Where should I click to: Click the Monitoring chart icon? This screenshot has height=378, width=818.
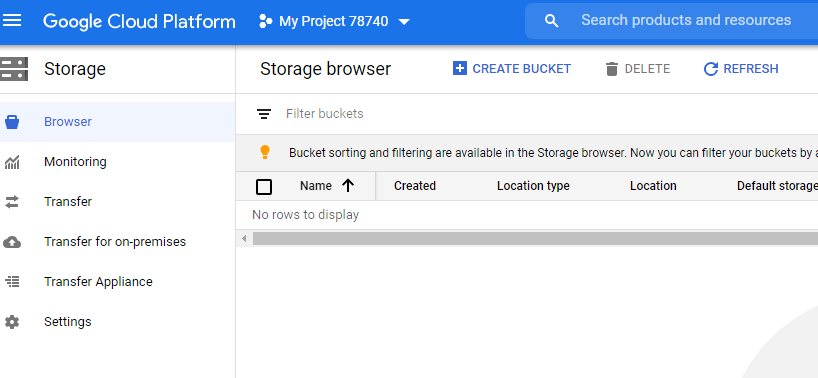pos(12,162)
